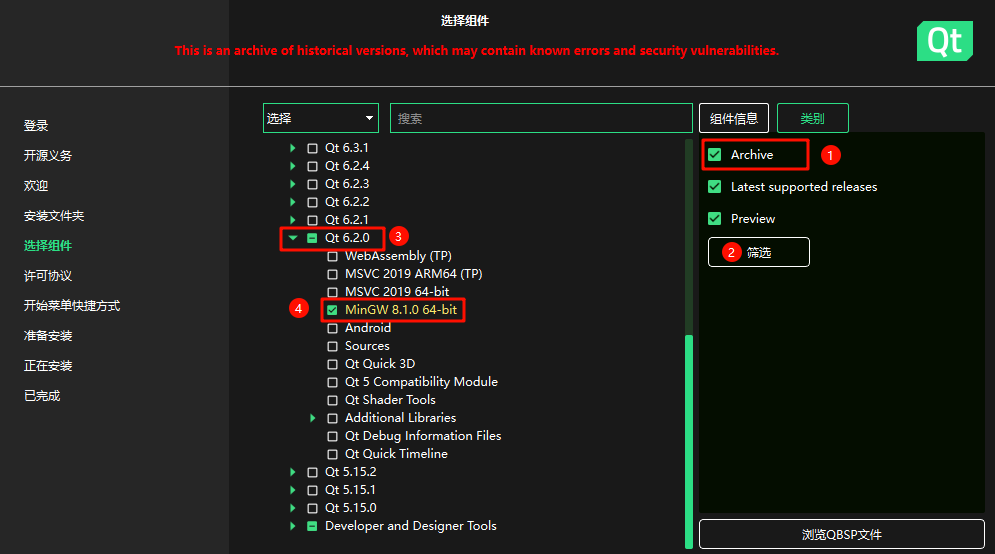Click the 浏览QBSP文件 button

point(841,534)
